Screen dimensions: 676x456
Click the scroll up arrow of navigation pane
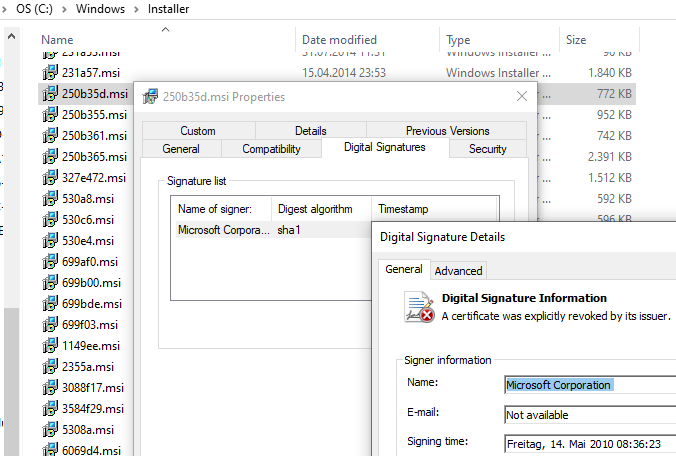[x=12, y=36]
